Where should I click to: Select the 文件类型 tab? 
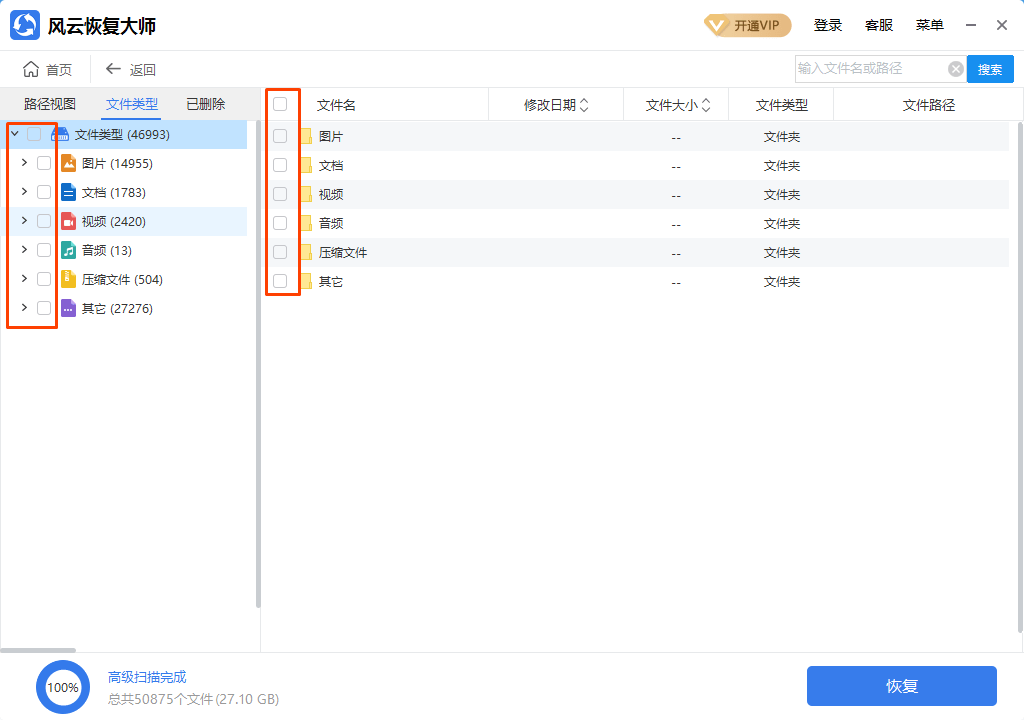tap(132, 104)
